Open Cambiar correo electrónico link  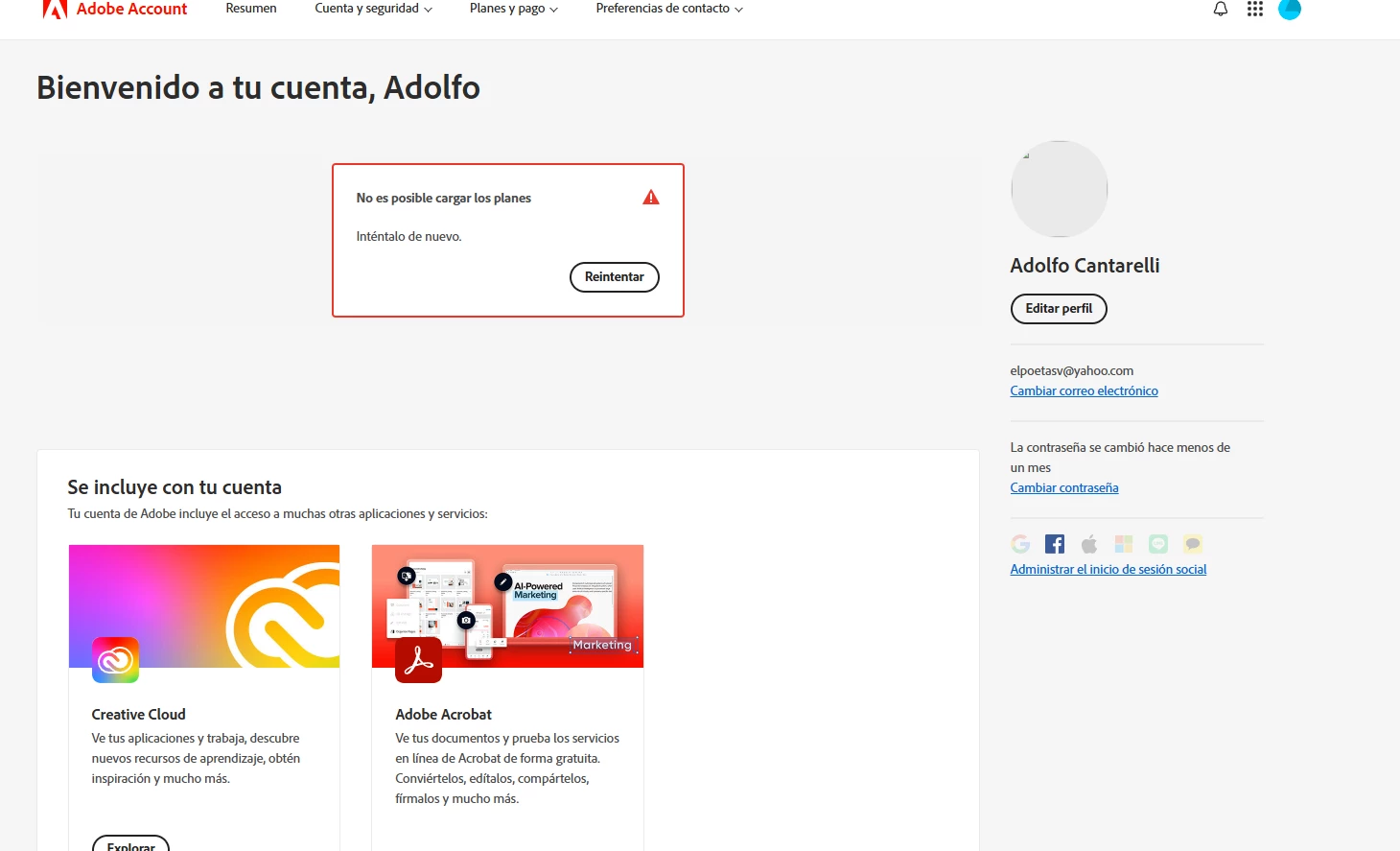pyautogui.click(x=1084, y=390)
